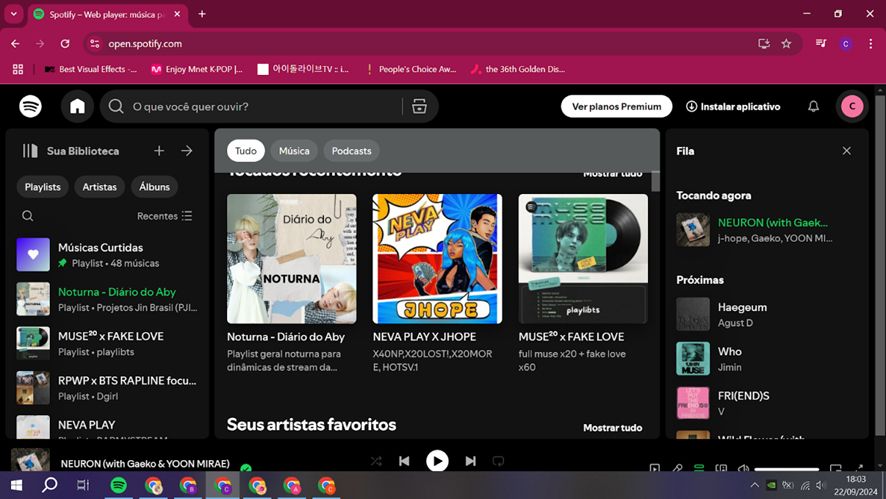Open Músicas Curtidas in library

(107, 254)
